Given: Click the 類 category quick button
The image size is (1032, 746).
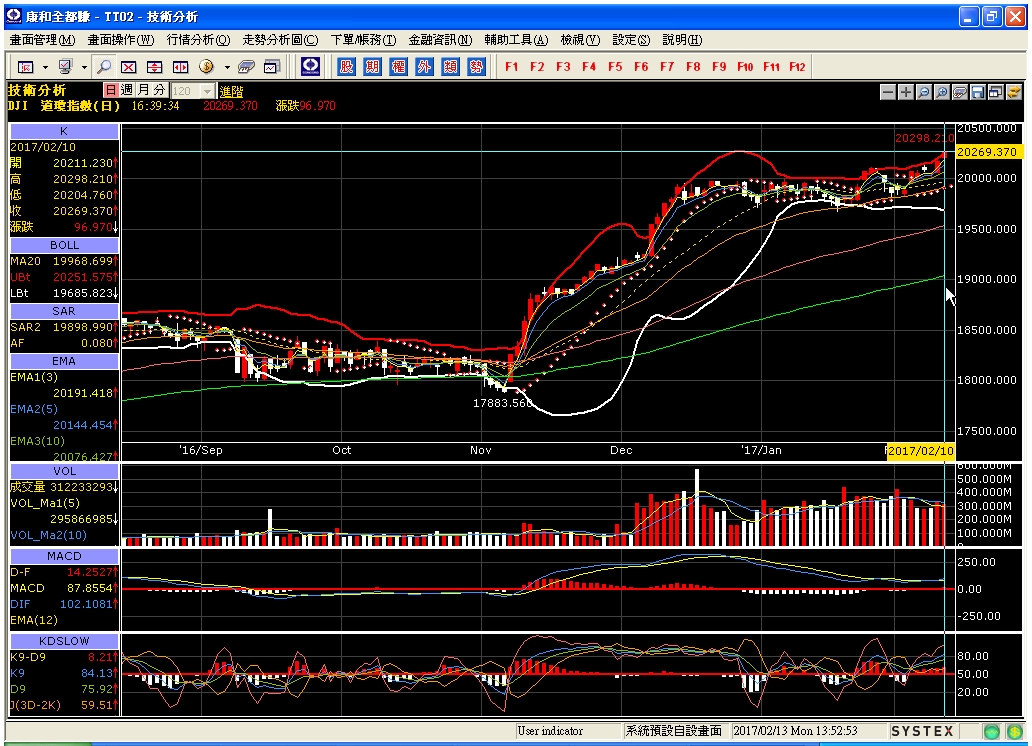Looking at the screenshot, I should point(450,67).
